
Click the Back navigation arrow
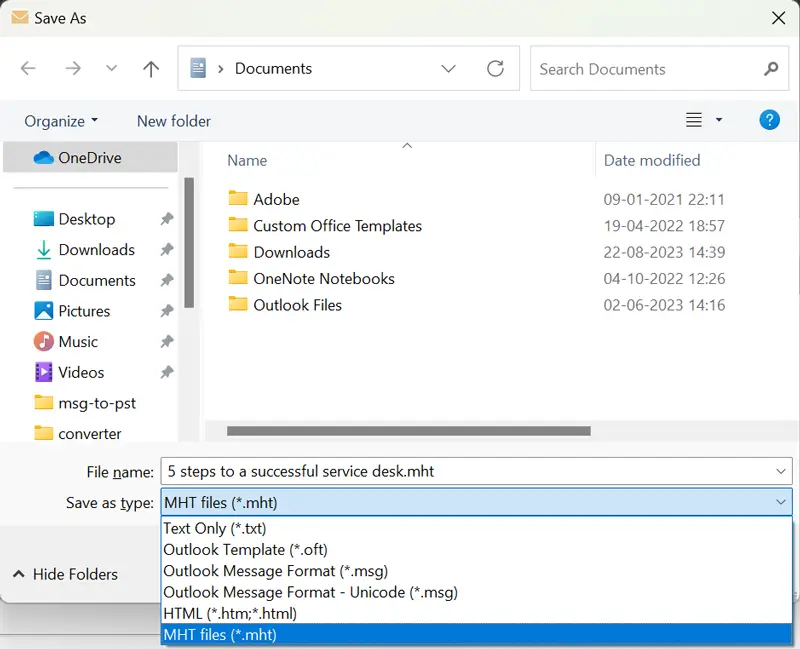point(28,69)
